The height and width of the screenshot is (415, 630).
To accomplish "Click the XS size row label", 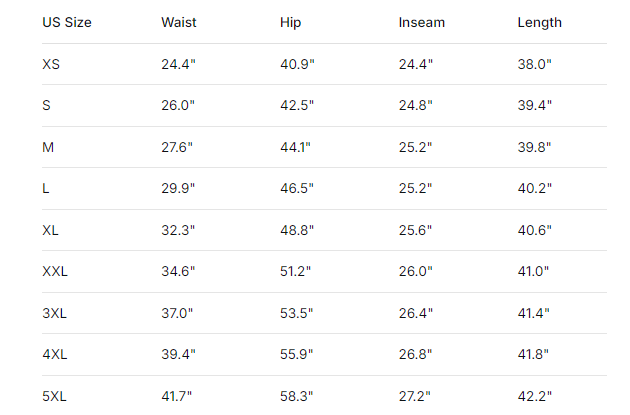I will point(51,64).
